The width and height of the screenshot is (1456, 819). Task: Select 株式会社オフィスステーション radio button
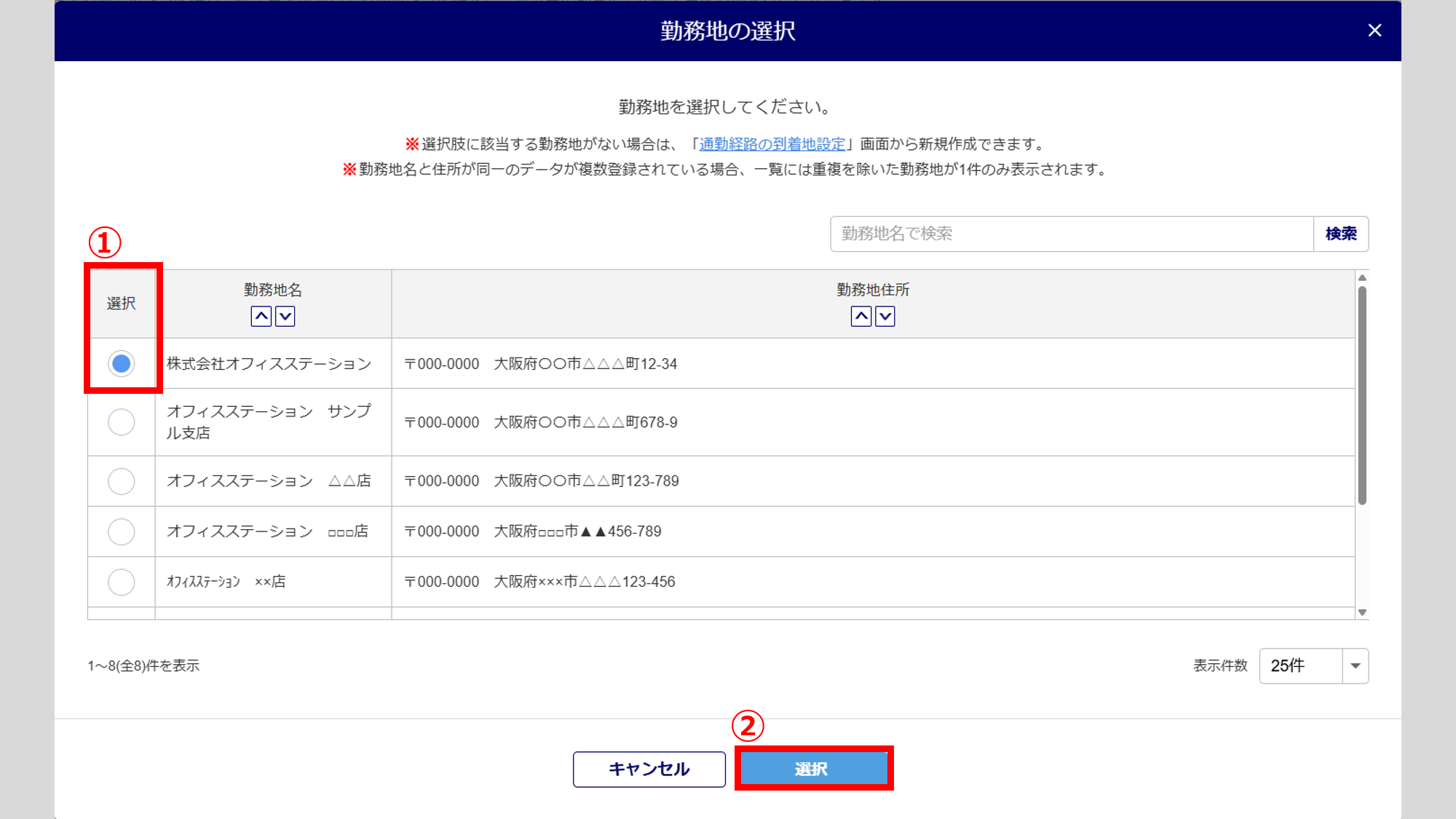tap(122, 363)
